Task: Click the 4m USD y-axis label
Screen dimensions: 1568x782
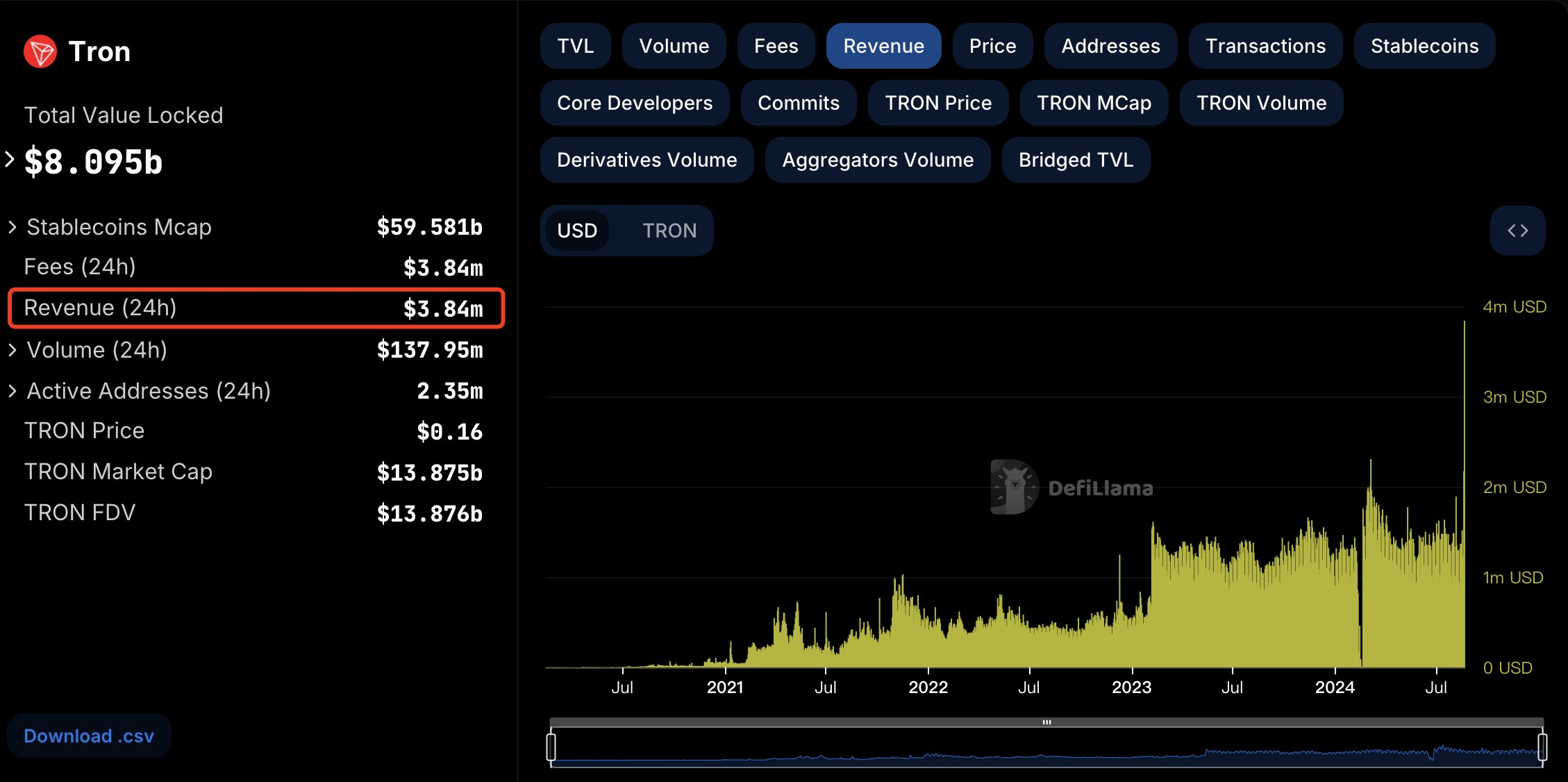Action: (1515, 307)
